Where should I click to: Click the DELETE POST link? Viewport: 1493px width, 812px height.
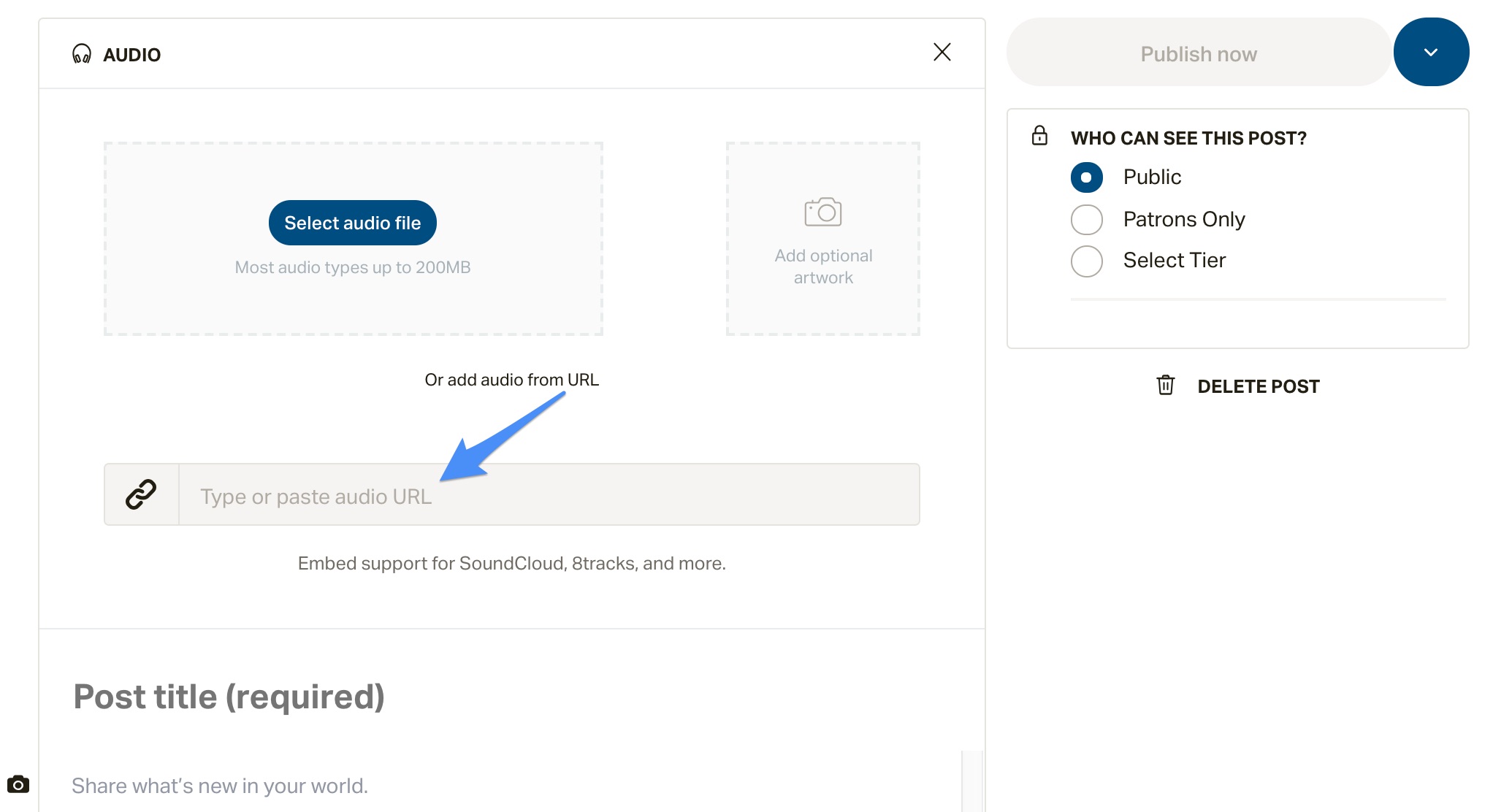click(1259, 386)
